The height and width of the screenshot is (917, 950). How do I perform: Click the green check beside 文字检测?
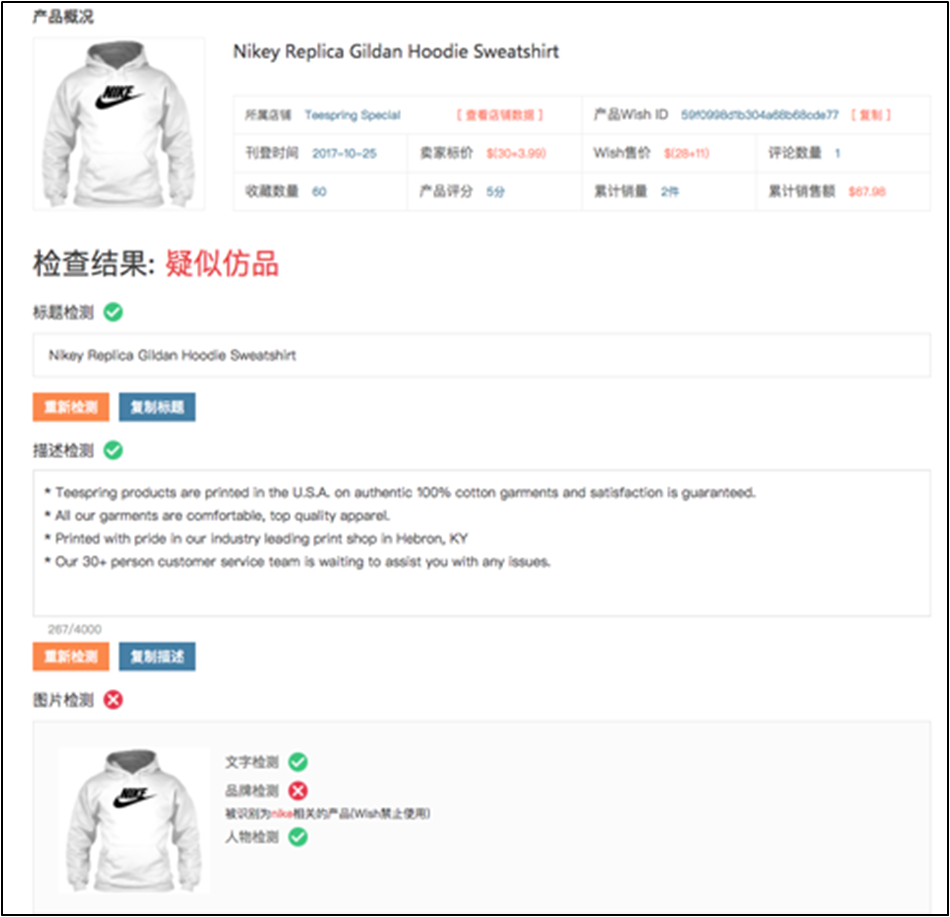(x=297, y=763)
